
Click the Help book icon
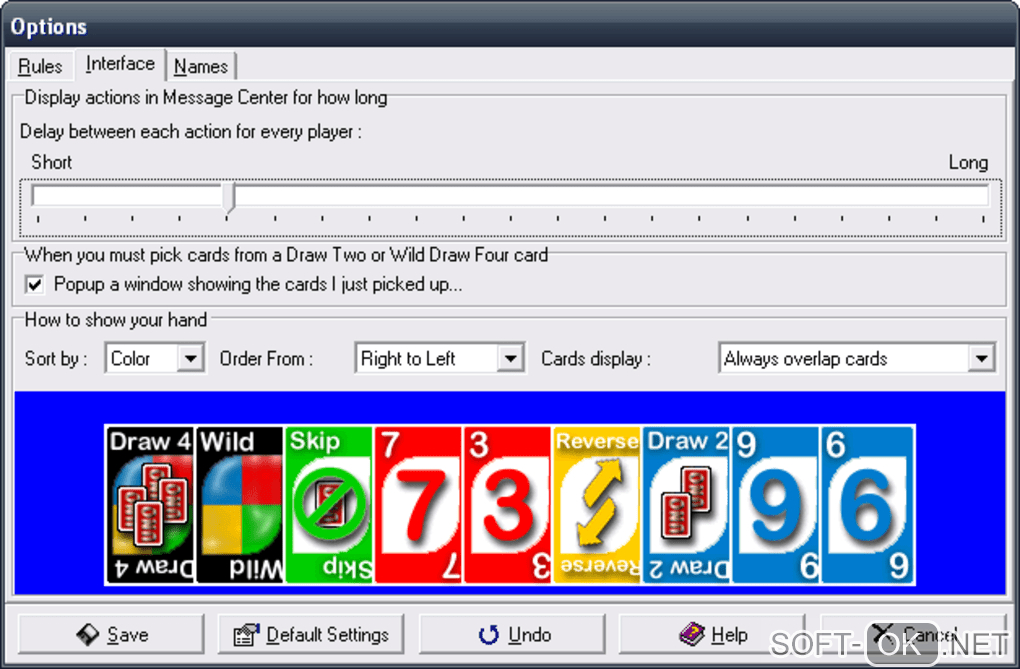point(691,633)
